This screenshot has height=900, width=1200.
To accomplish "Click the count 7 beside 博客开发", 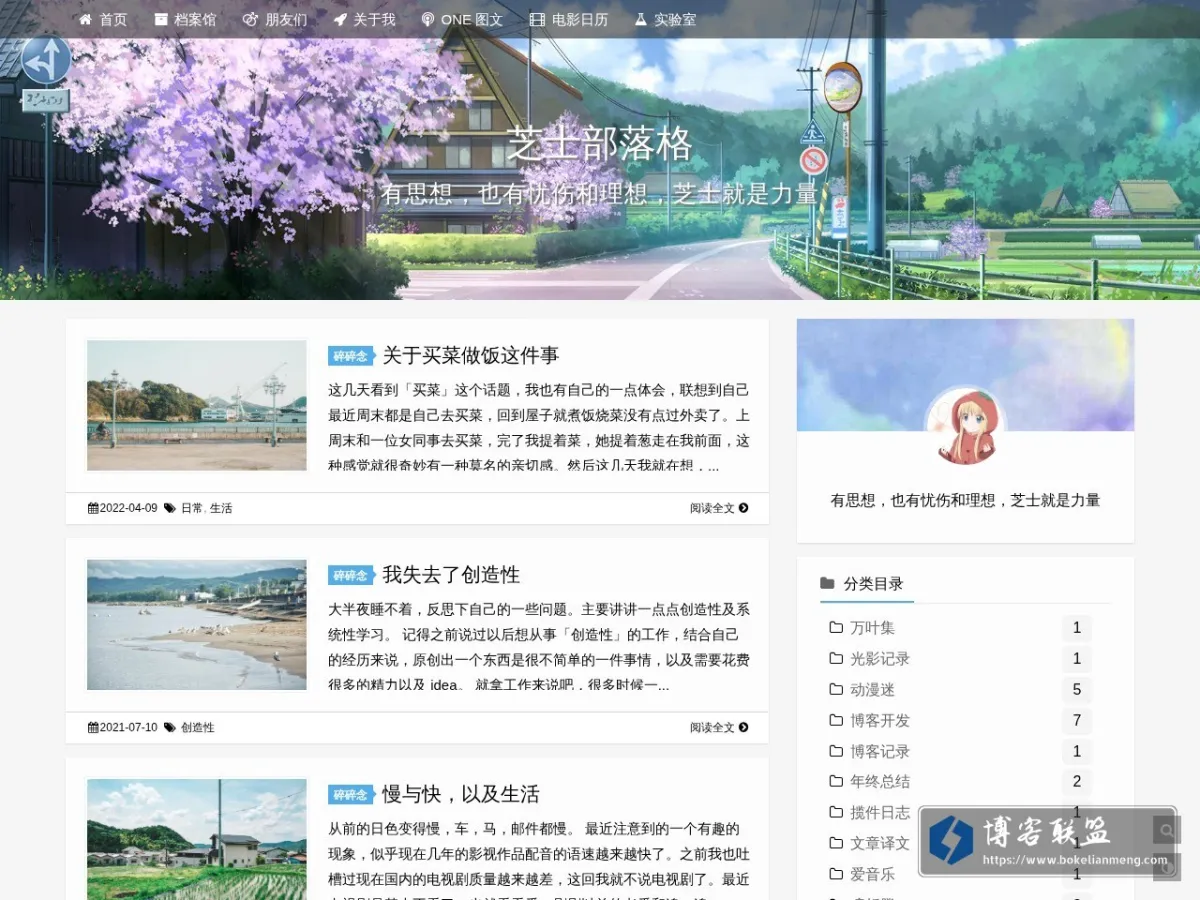I will point(1077,720).
